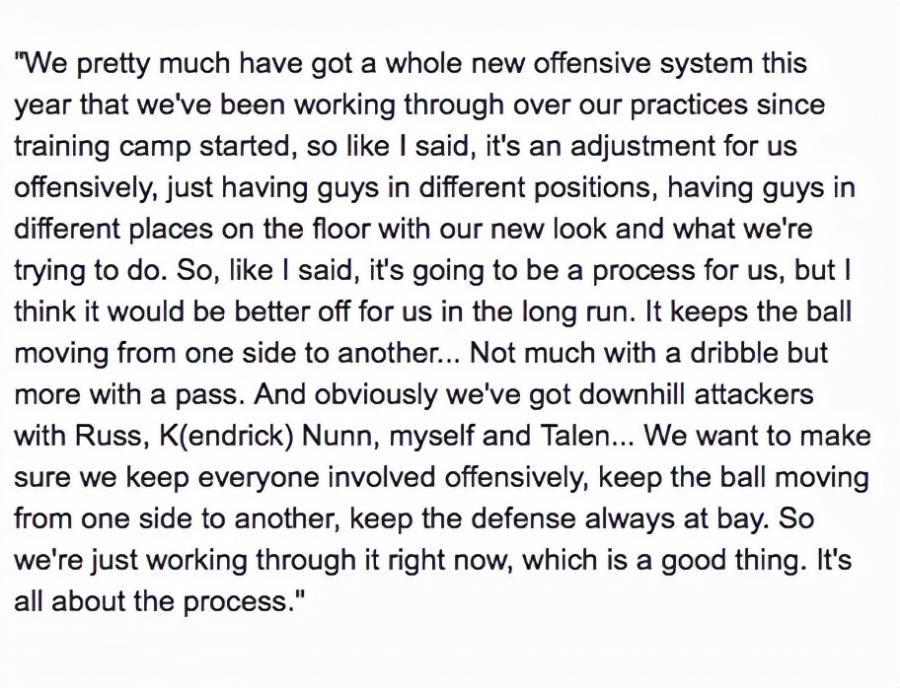Click the final words "all about the process"

tap(150, 602)
